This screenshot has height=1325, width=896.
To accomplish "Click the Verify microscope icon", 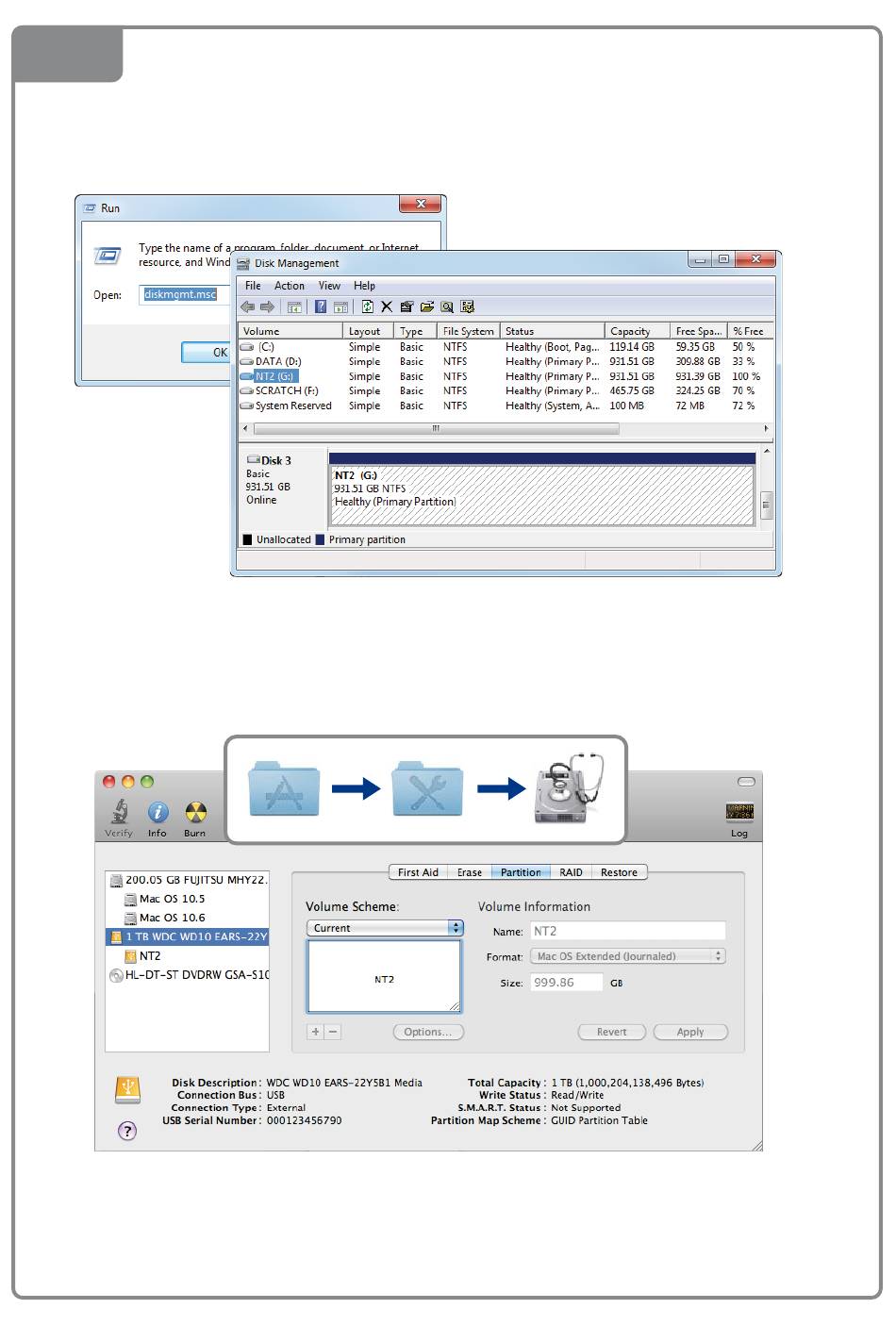I will pos(119,812).
